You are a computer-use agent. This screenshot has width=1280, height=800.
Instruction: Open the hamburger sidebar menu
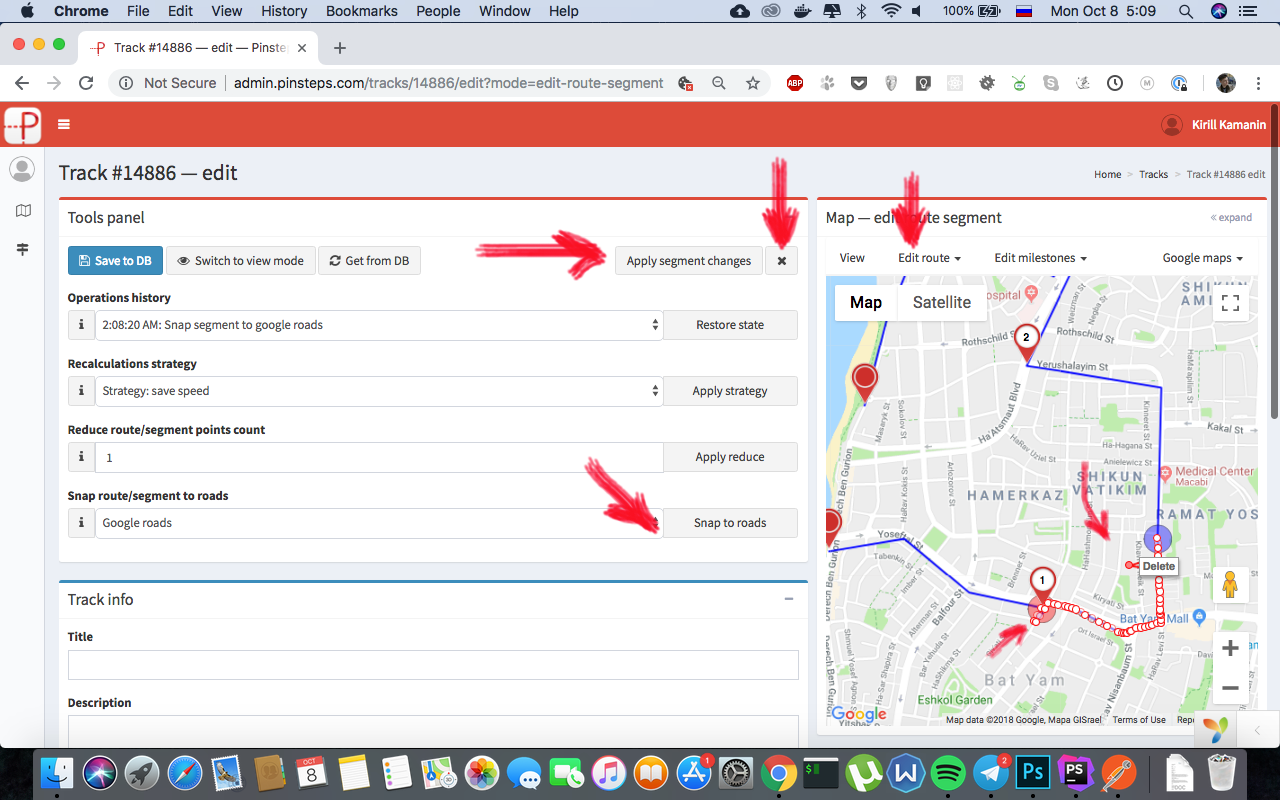click(x=64, y=125)
